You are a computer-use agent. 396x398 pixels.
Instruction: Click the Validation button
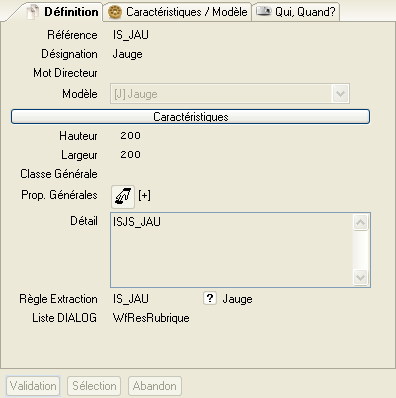pyautogui.click(x=33, y=386)
